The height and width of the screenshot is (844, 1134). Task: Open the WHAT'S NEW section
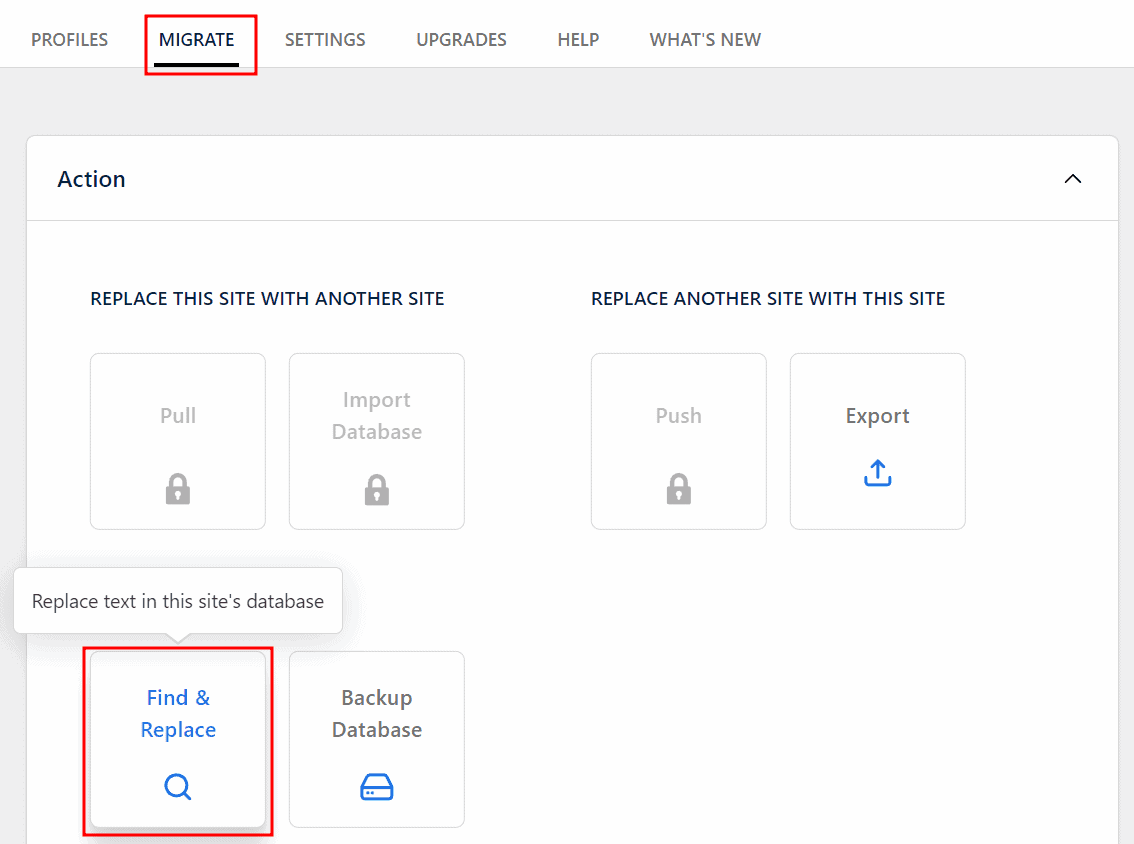coord(705,39)
